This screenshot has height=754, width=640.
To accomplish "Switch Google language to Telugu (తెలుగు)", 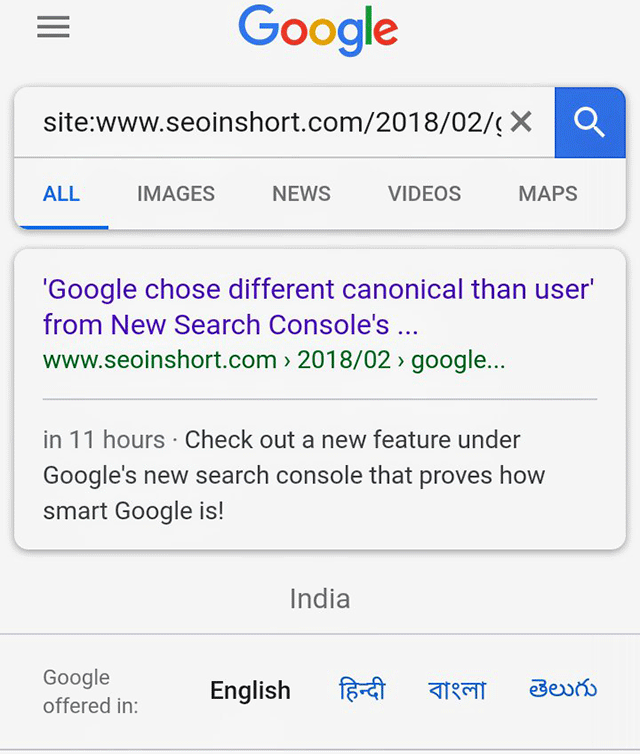I will coord(563,689).
